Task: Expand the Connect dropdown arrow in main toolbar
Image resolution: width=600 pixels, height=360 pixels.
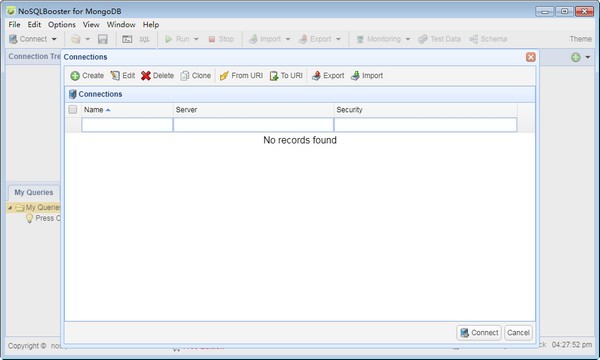Action: (x=54, y=39)
